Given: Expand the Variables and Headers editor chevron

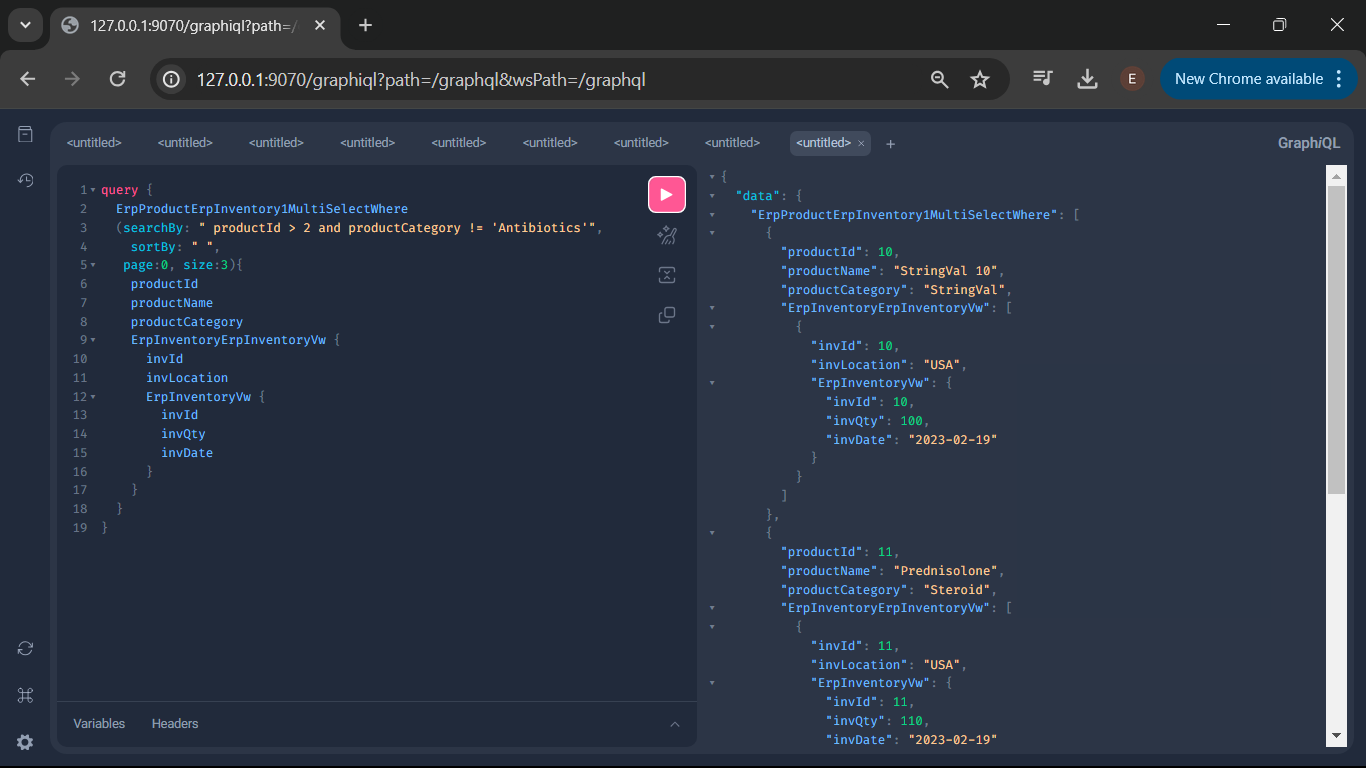Looking at the screenshot, I should pos(674,724).
